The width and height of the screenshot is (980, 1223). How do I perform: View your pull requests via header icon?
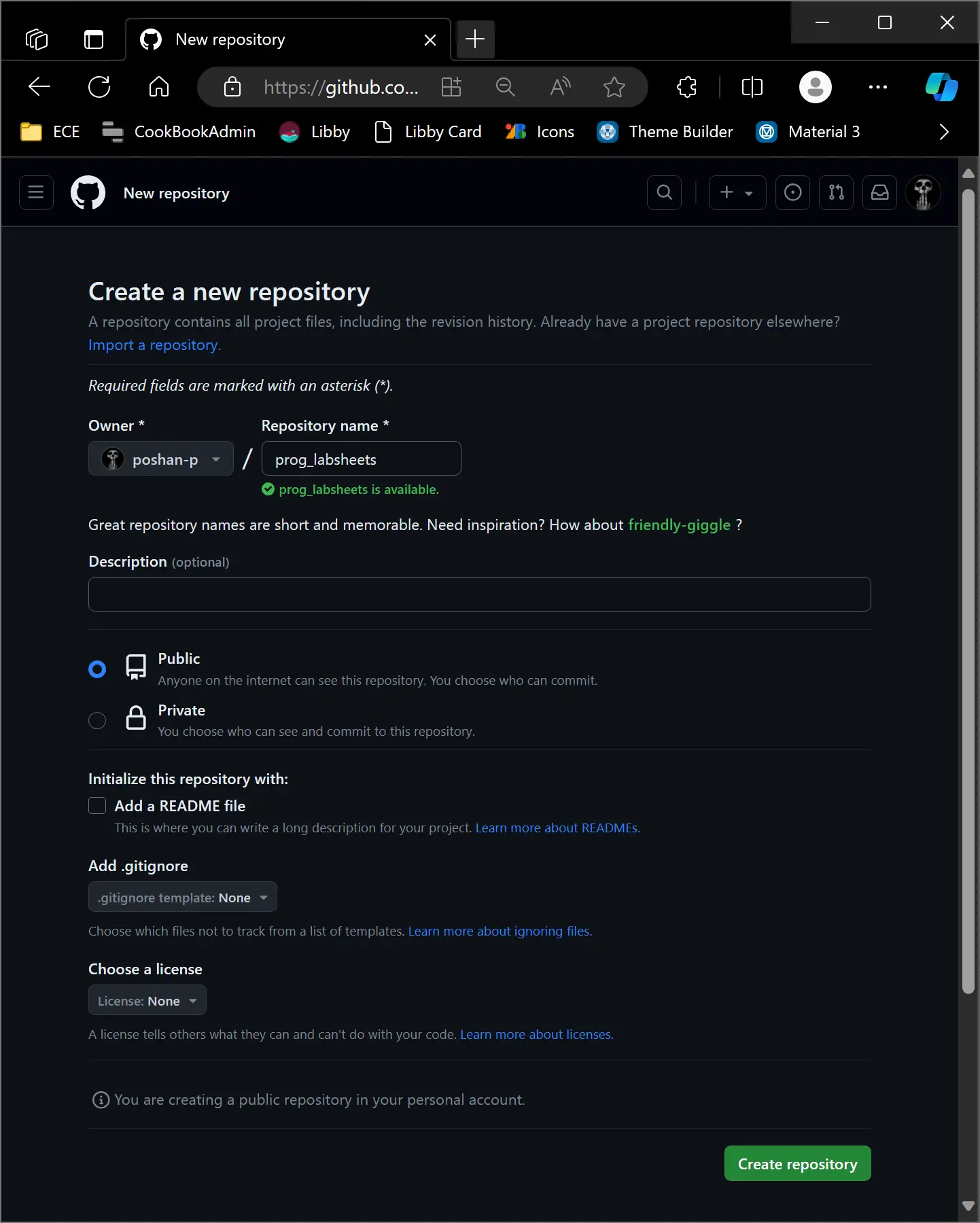point(836,192)
